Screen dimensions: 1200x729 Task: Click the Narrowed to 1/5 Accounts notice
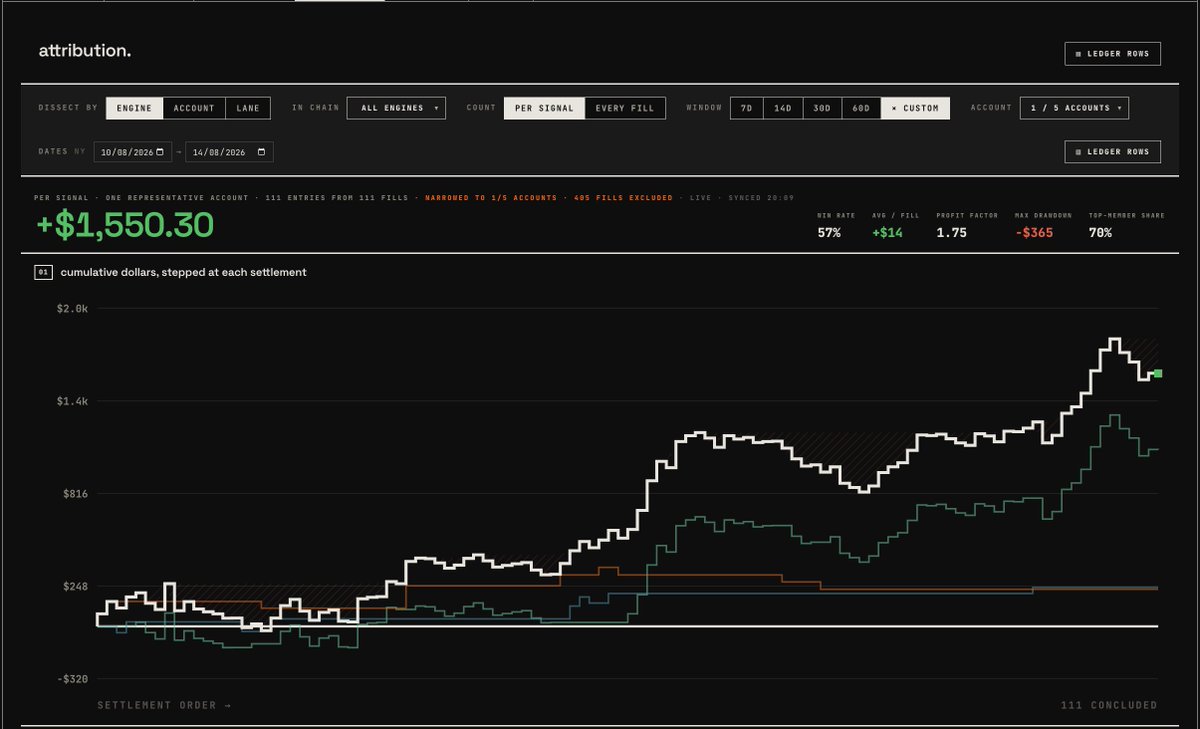491,198
